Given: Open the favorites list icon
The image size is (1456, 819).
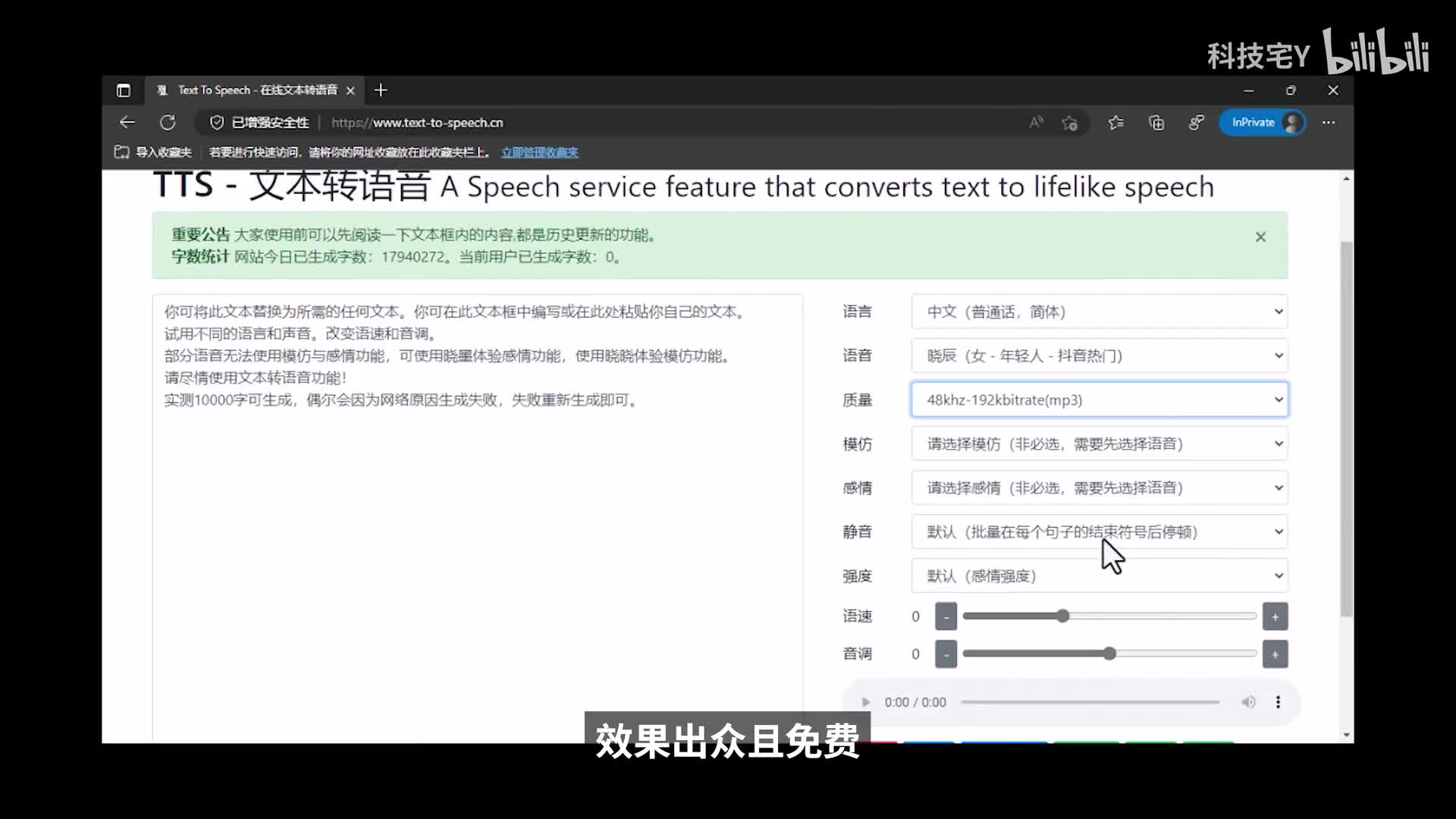Looking at the screenshot, I should point(1116,122).
